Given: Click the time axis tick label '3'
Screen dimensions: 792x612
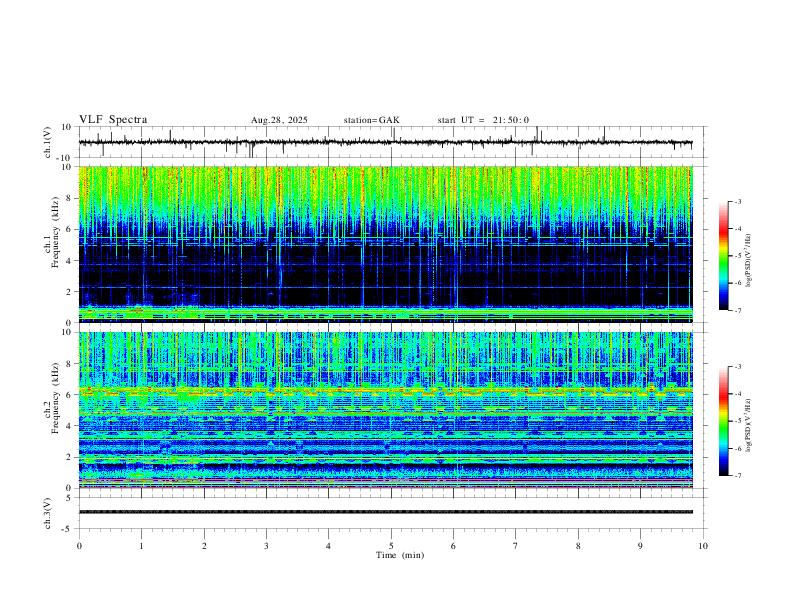Looking at the screenshot, I should [266, 546].
